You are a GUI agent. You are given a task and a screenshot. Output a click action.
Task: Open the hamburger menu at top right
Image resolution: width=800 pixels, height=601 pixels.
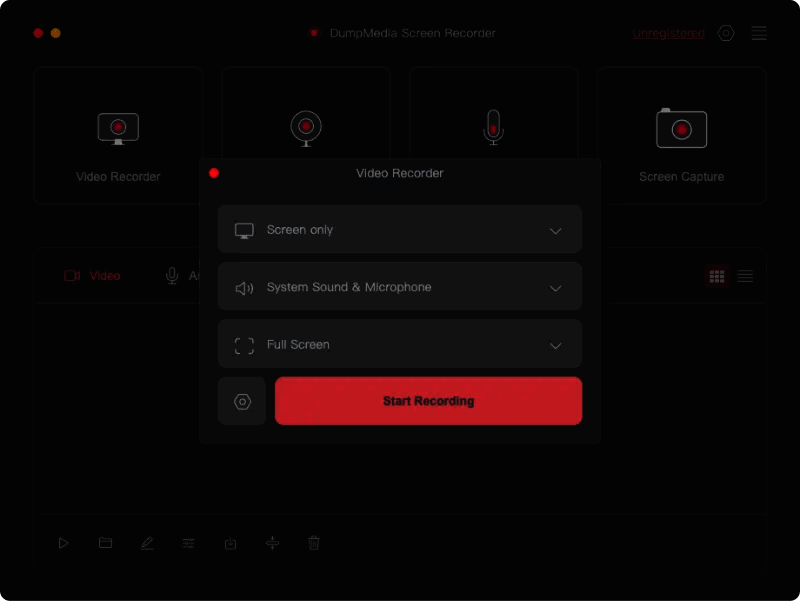(x=759, y=33)
